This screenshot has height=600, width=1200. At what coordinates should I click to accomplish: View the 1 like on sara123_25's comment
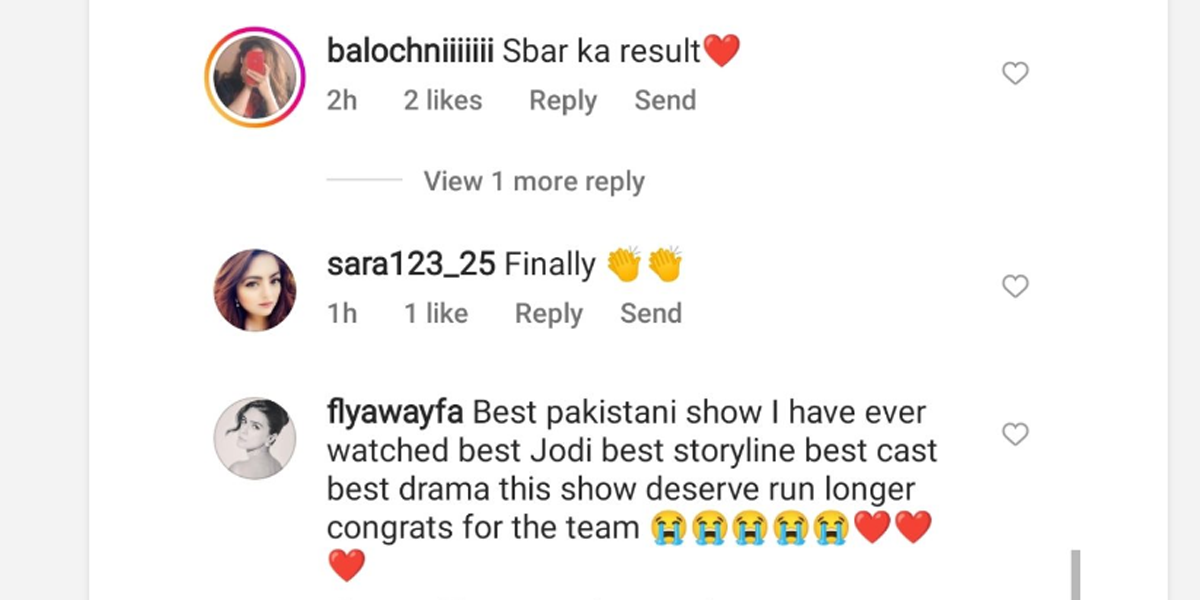(x=436, y=314)
